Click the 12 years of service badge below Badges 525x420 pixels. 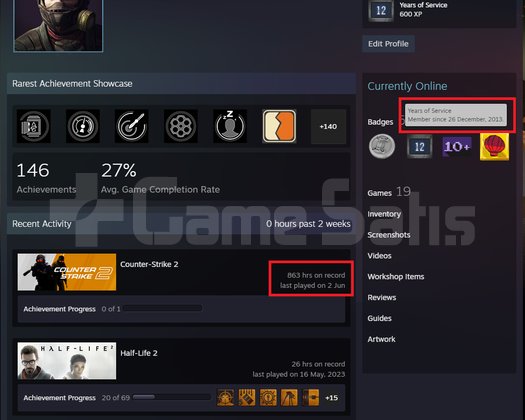(420, 147)
